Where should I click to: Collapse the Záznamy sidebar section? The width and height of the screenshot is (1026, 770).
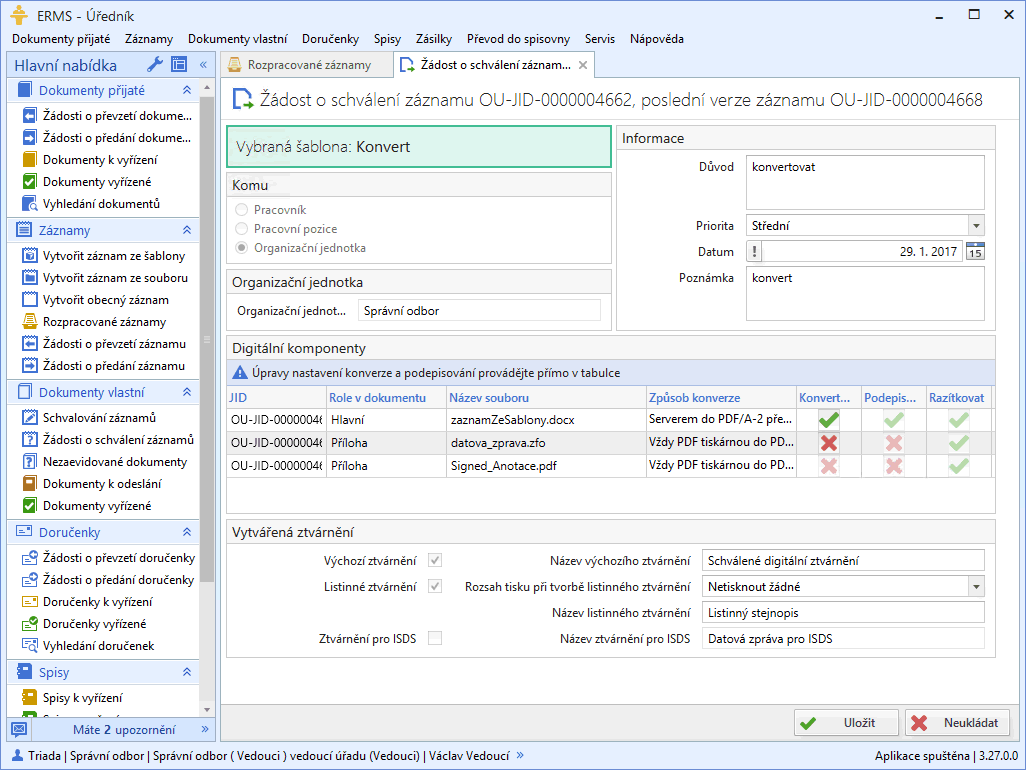186,230
